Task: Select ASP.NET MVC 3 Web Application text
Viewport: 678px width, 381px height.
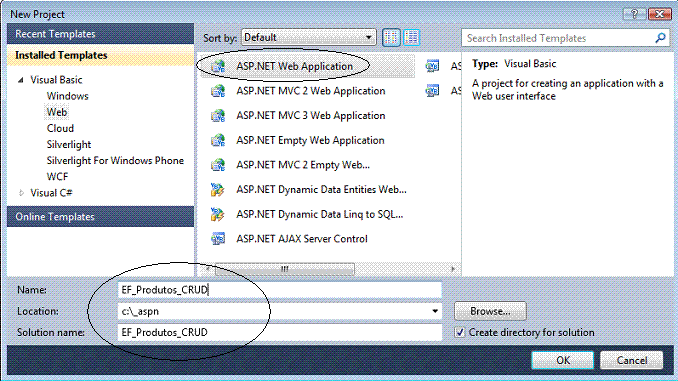Action: [x=310, y=115]
